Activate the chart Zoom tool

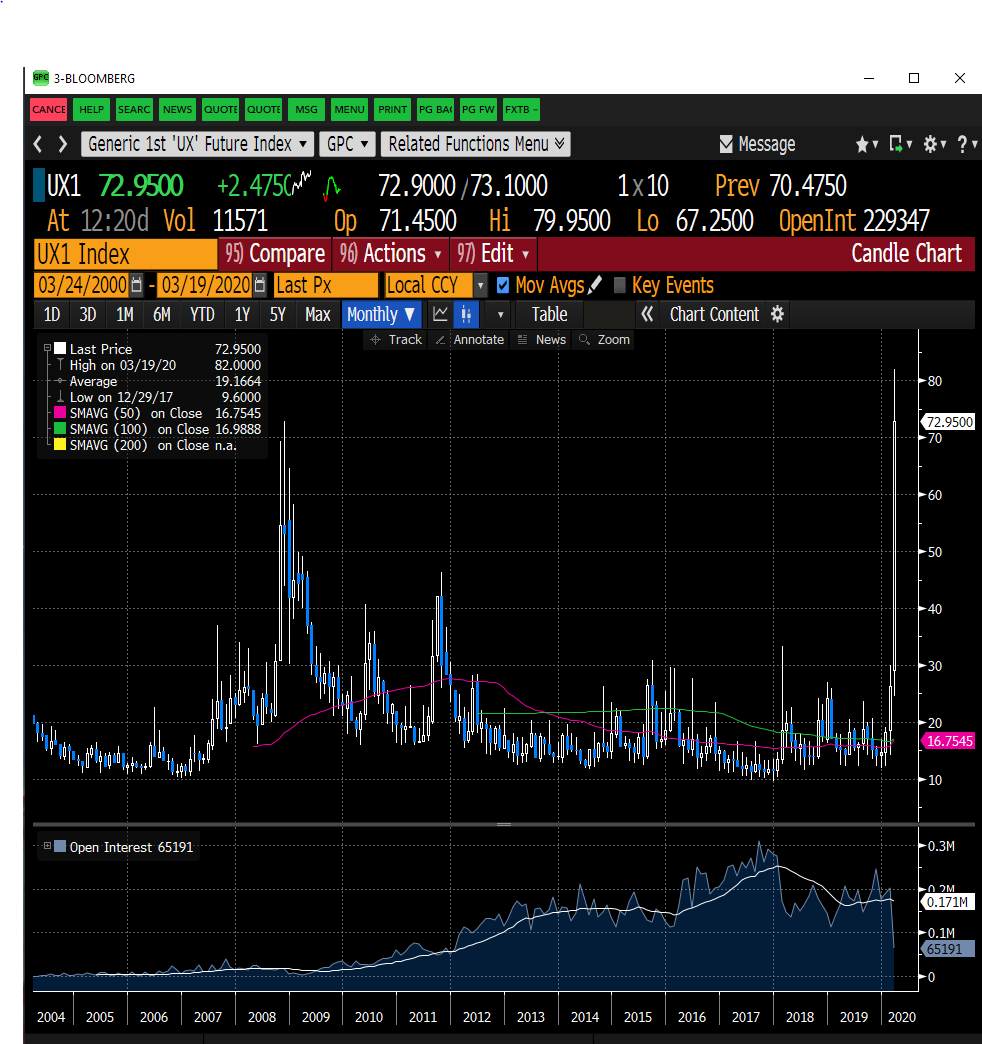pos(605,340)
